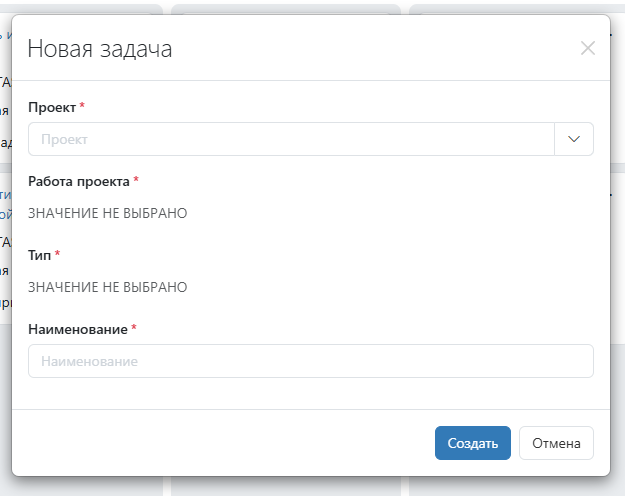
Task: Click the Создать button
Action: [x=473, y=443]
